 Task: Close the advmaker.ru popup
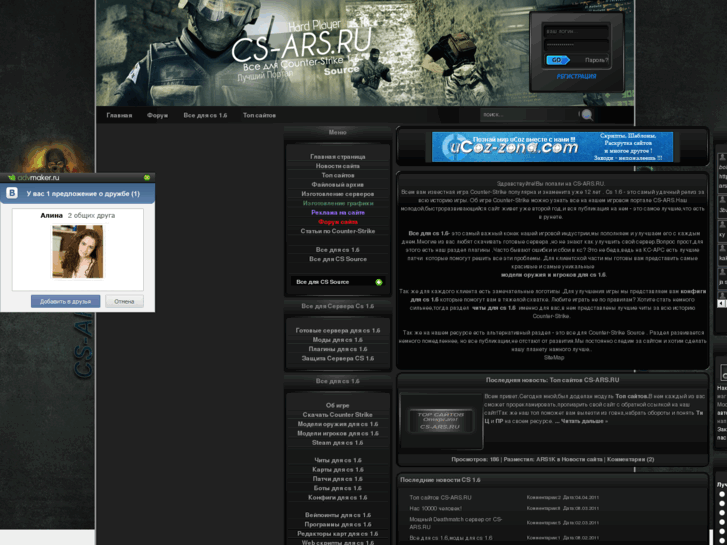click(147, 178)
